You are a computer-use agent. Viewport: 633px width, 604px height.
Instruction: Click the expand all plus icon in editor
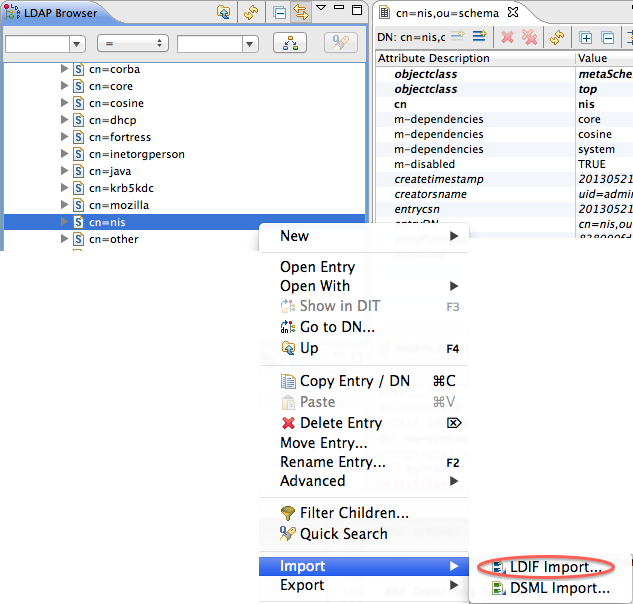586,37
